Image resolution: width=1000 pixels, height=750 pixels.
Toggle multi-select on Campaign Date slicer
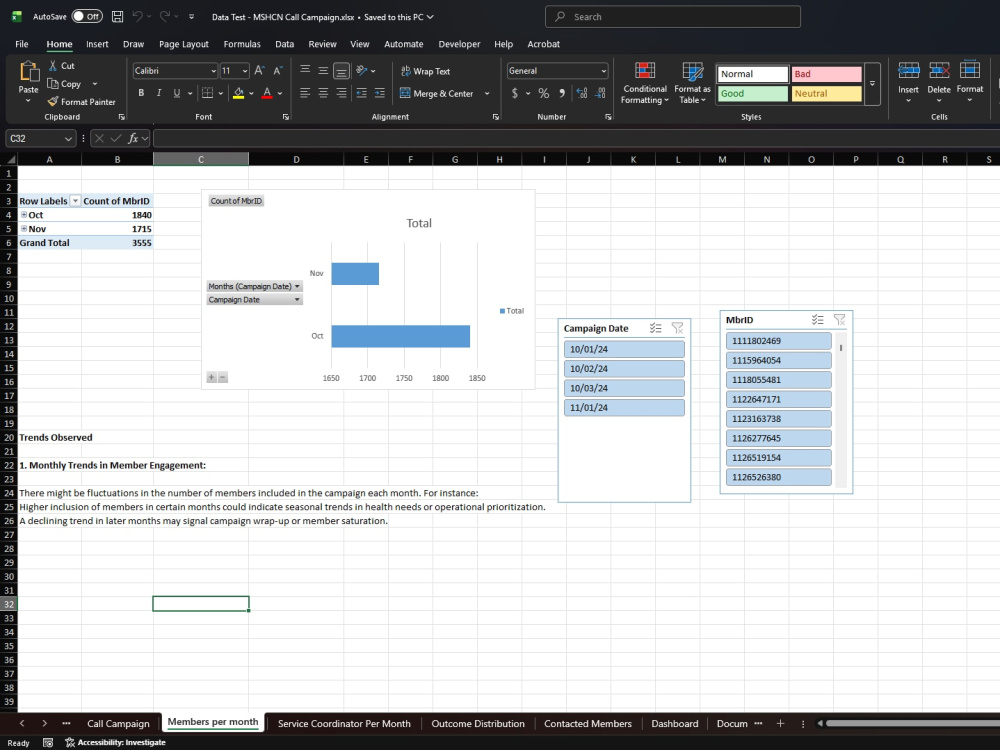[x=656, y=328]
